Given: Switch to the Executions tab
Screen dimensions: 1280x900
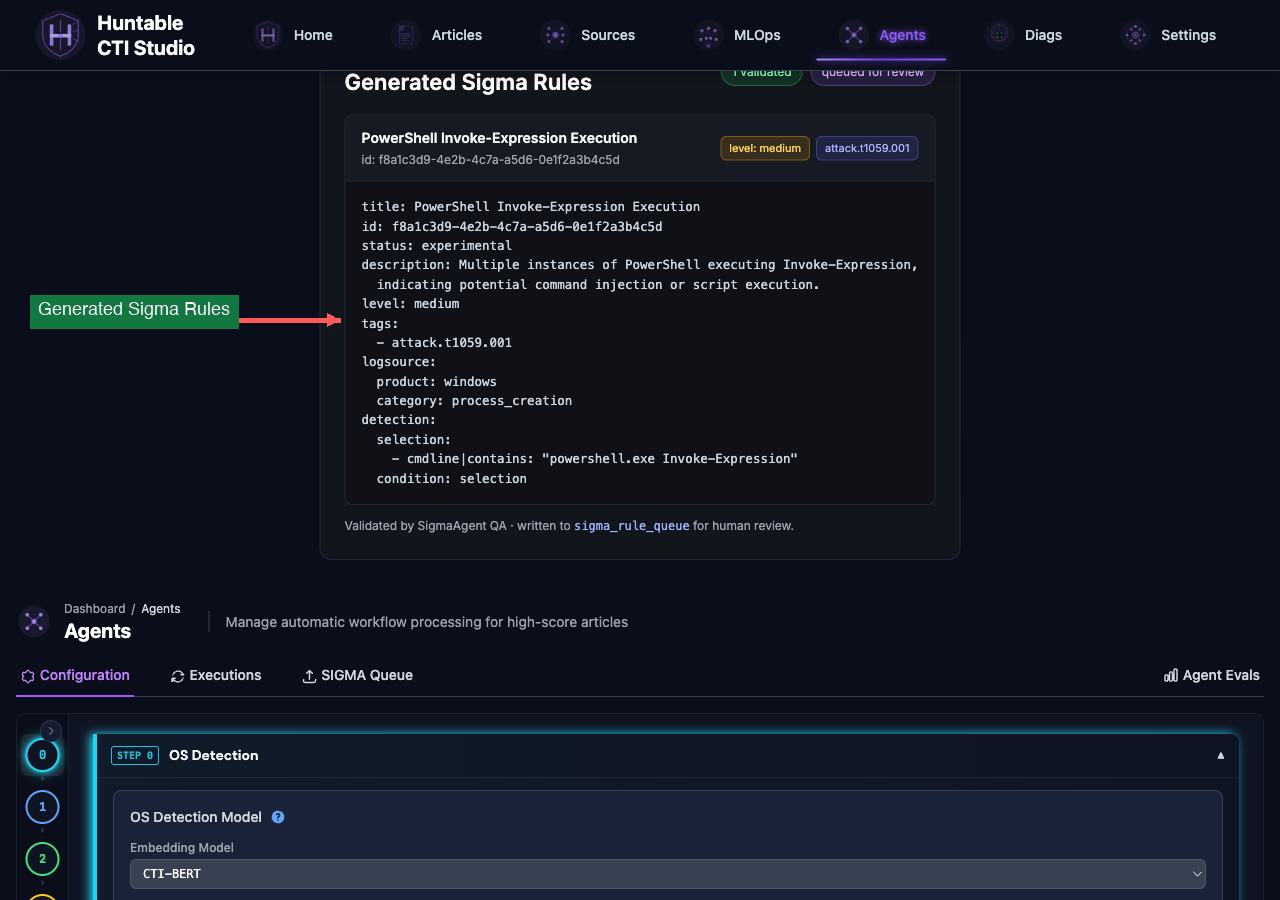Looking at the screenshot, I should tap(216, 675).
